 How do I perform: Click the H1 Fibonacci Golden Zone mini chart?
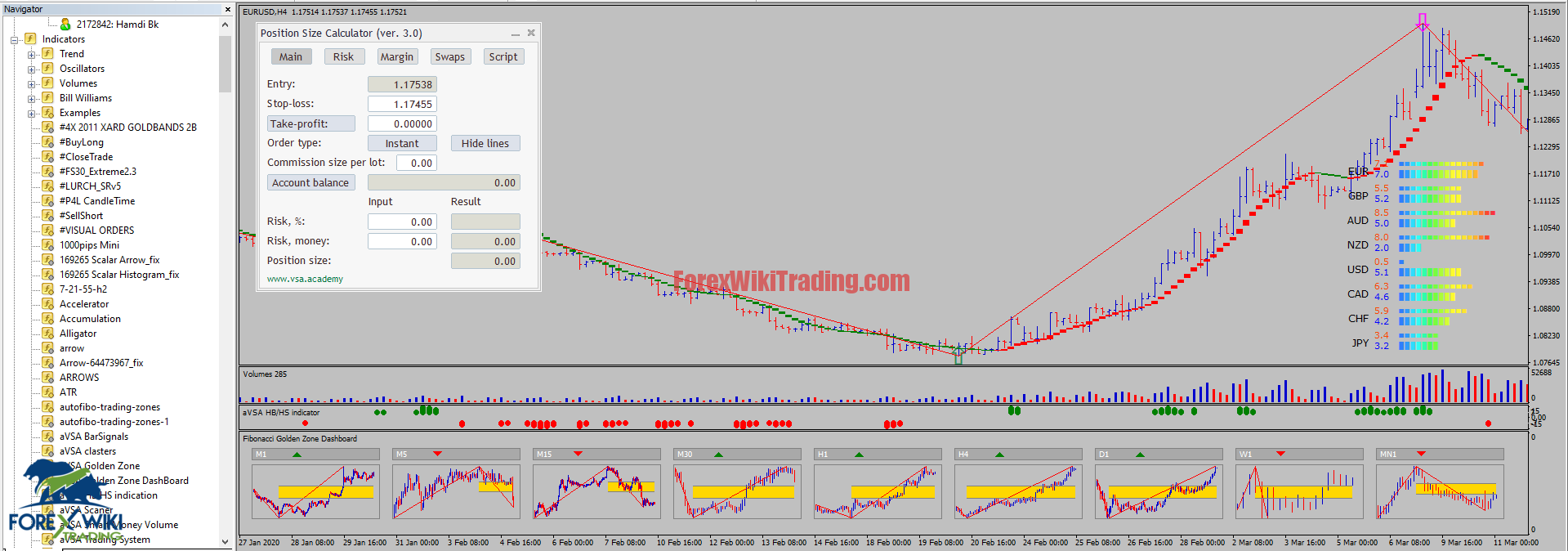[878, 492]
